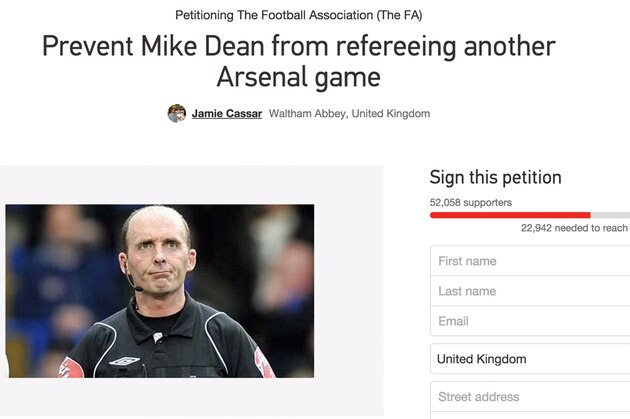Click the red filled signature progress bar

[x=509, y=214]
